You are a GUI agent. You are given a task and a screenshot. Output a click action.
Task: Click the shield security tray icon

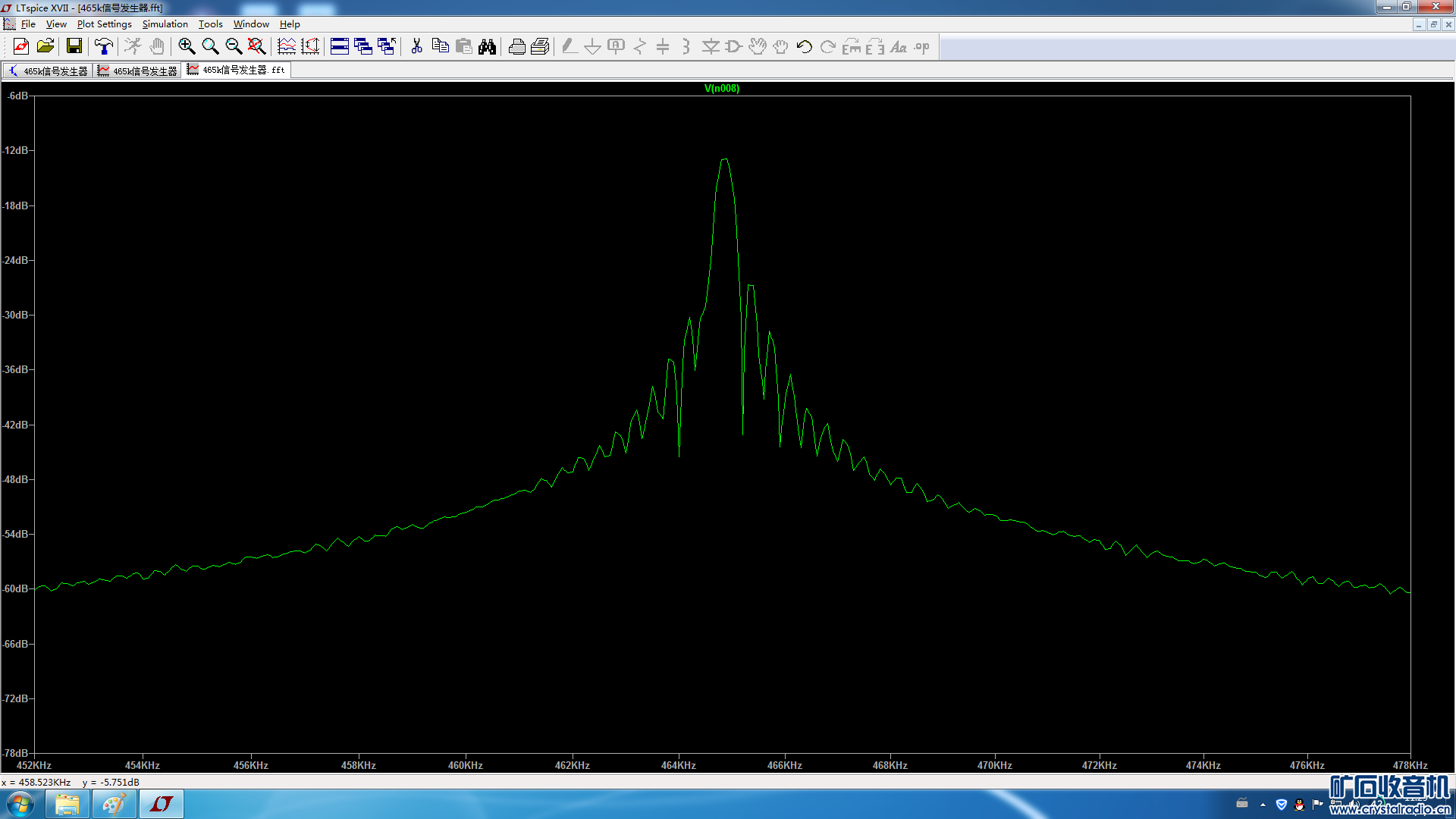coord(1282,805)
